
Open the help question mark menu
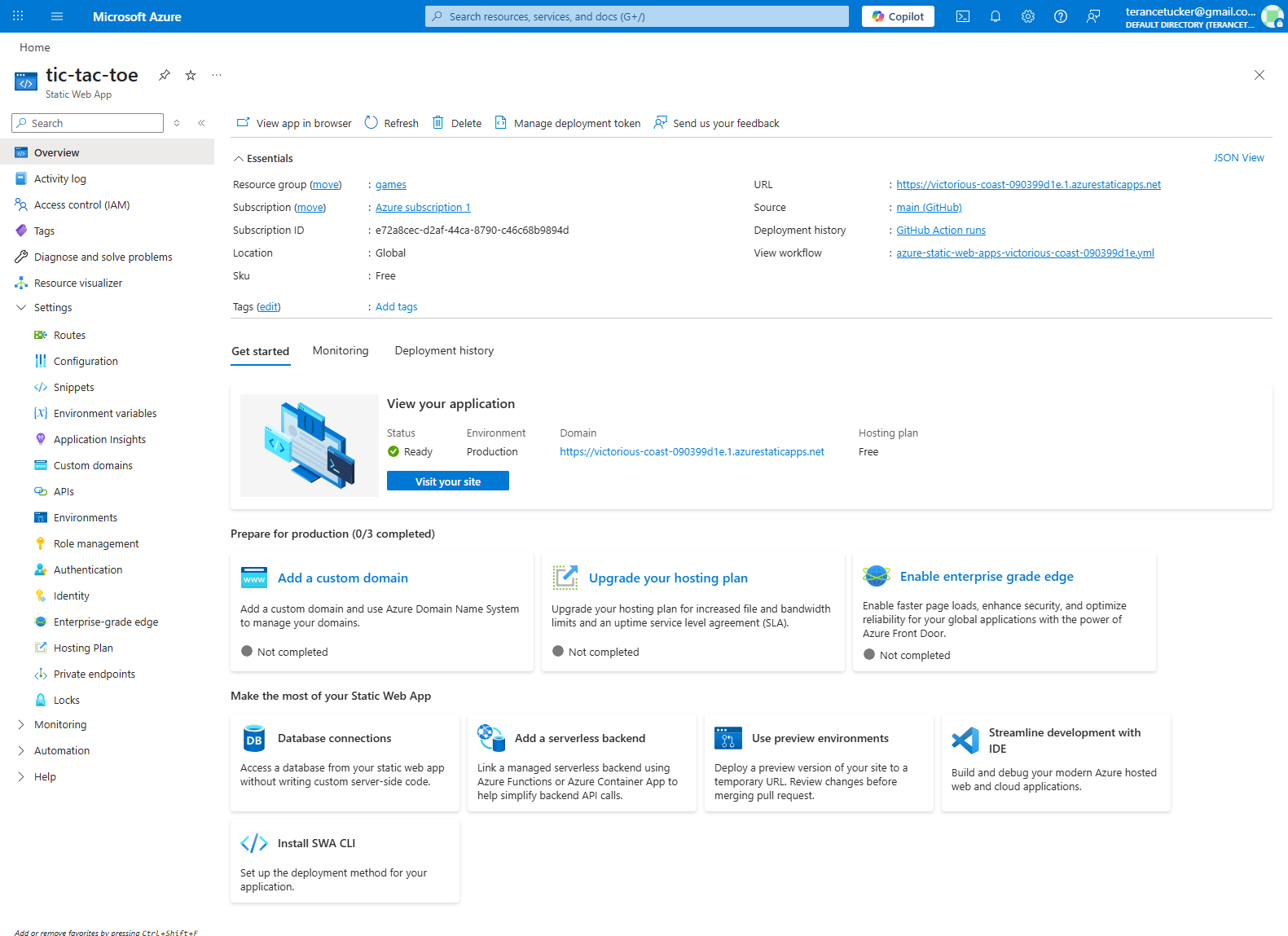[1061, 16]
